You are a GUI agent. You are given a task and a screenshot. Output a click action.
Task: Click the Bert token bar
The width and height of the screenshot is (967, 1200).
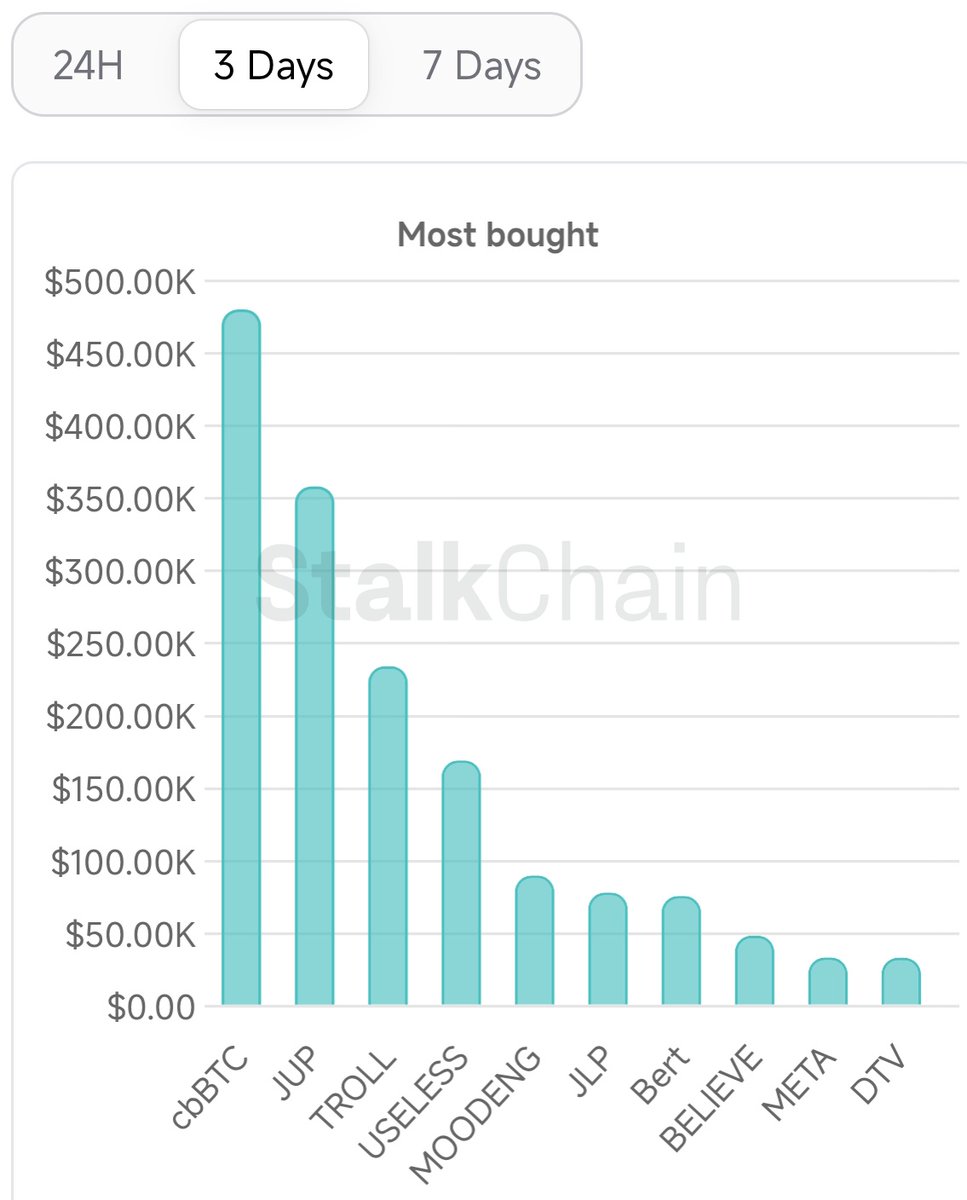click(680, 952)
